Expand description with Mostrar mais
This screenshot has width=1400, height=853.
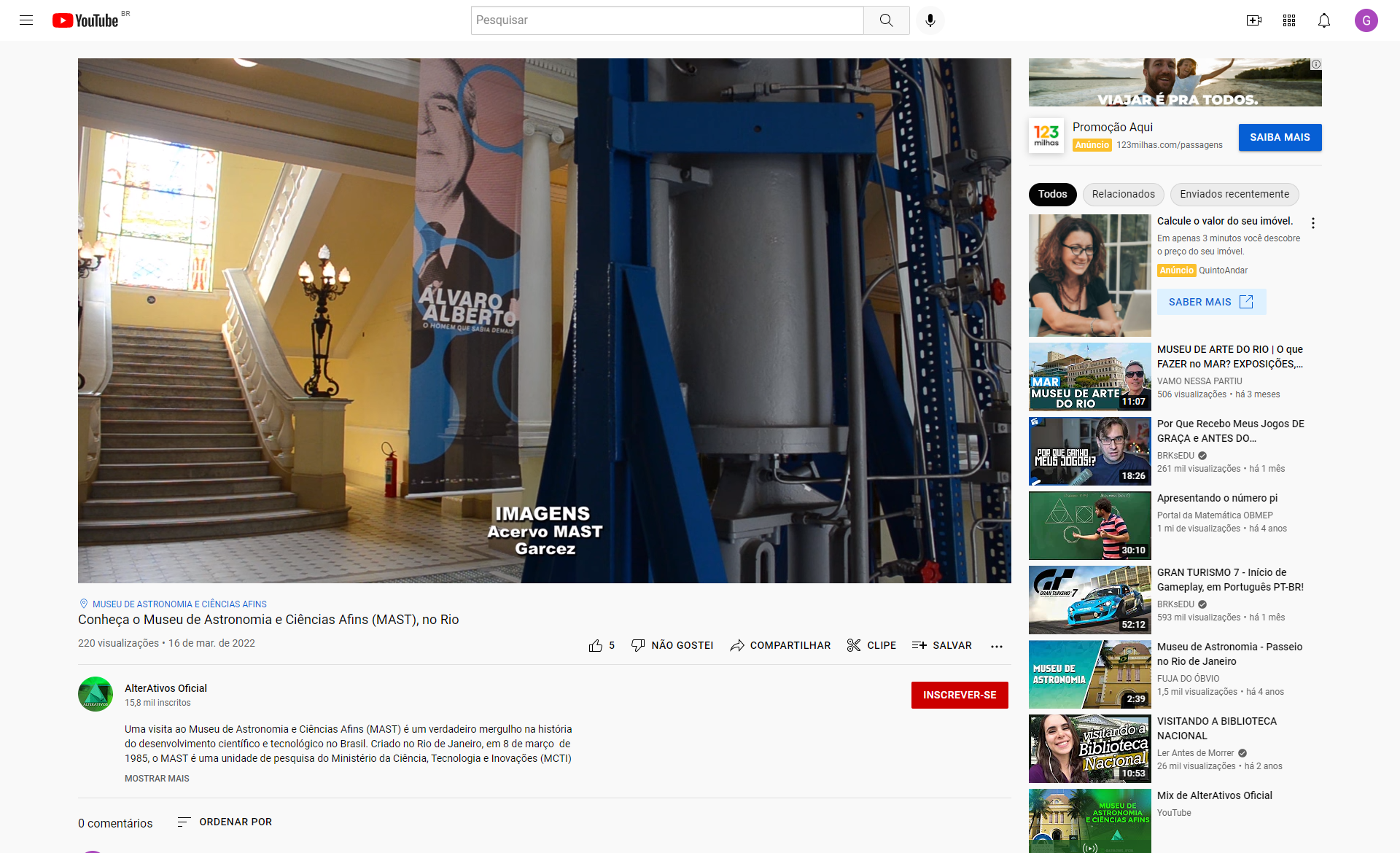[x=157, y=779]
